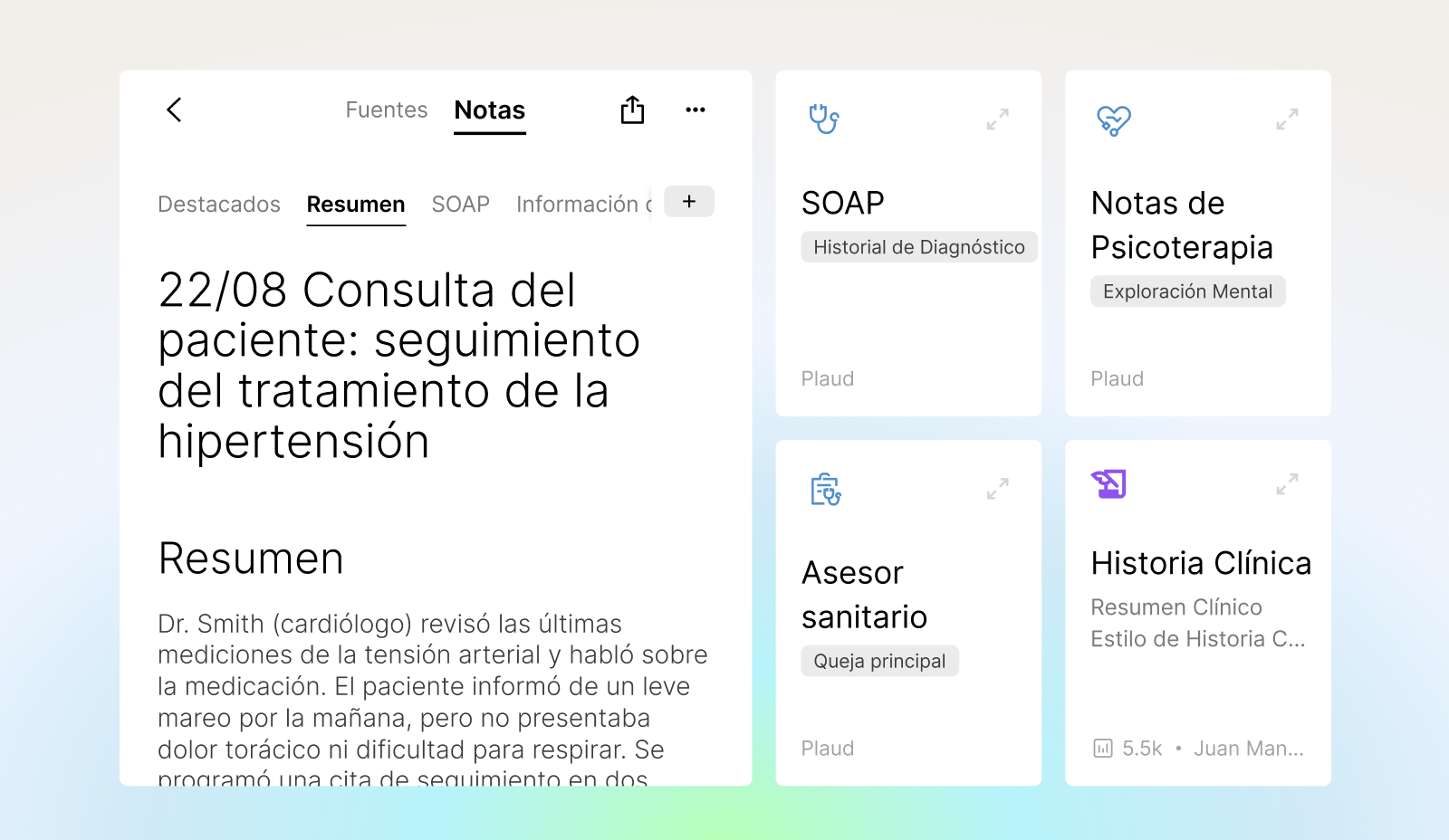The width and height of the screenshot is (1449, 840).
Task: Click the usage count icon beside 5.5k
Action: (x=1102, y=749)
